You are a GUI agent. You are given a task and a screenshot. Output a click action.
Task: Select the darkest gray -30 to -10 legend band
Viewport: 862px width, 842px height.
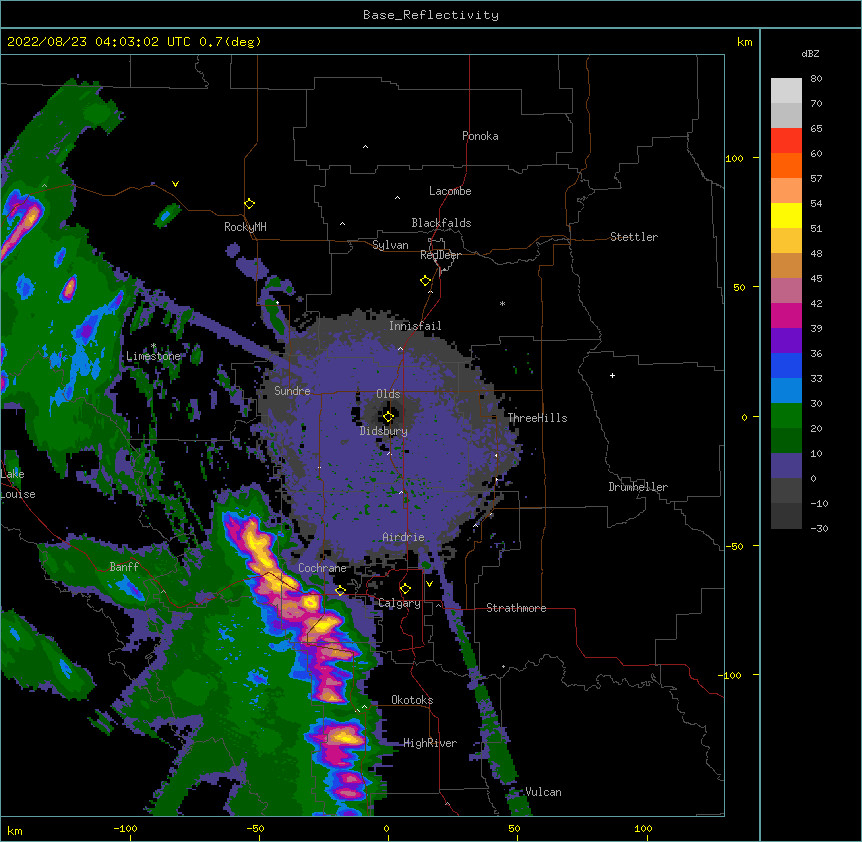786,516
